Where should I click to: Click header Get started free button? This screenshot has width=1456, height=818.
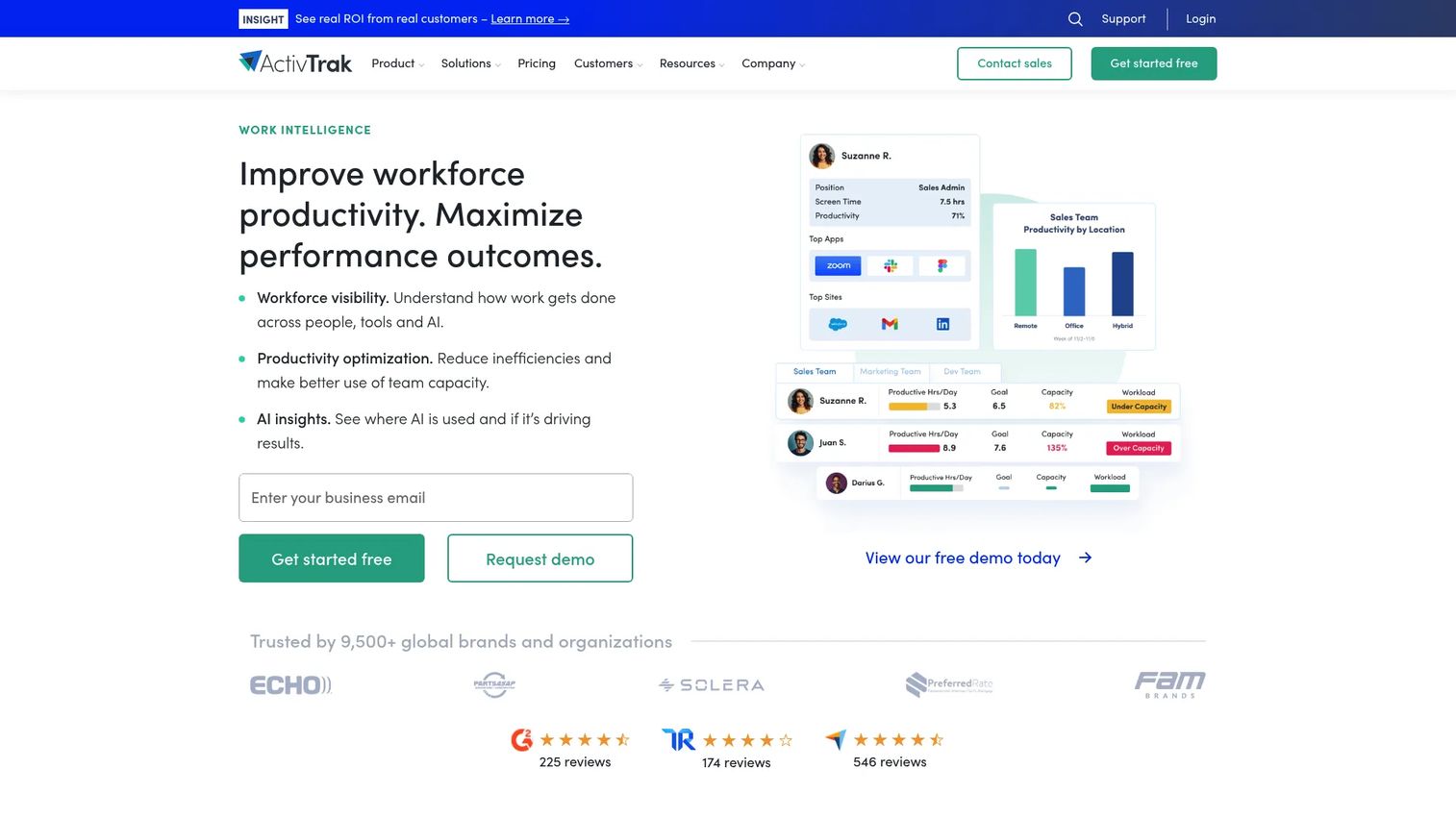[x=1154, y=63]
